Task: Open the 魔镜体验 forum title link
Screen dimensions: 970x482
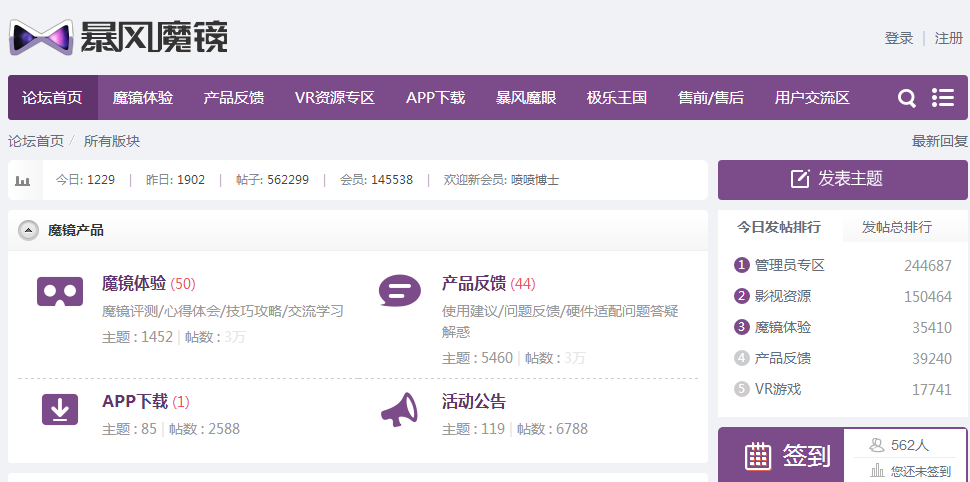Action: 134,283
